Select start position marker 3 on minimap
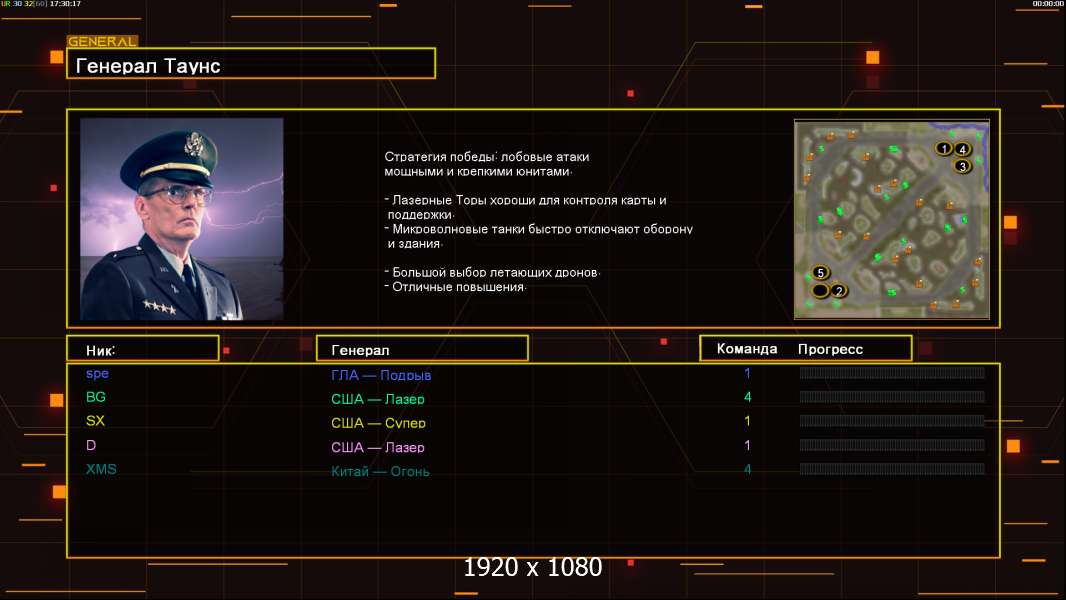 (x=962, y=166)
